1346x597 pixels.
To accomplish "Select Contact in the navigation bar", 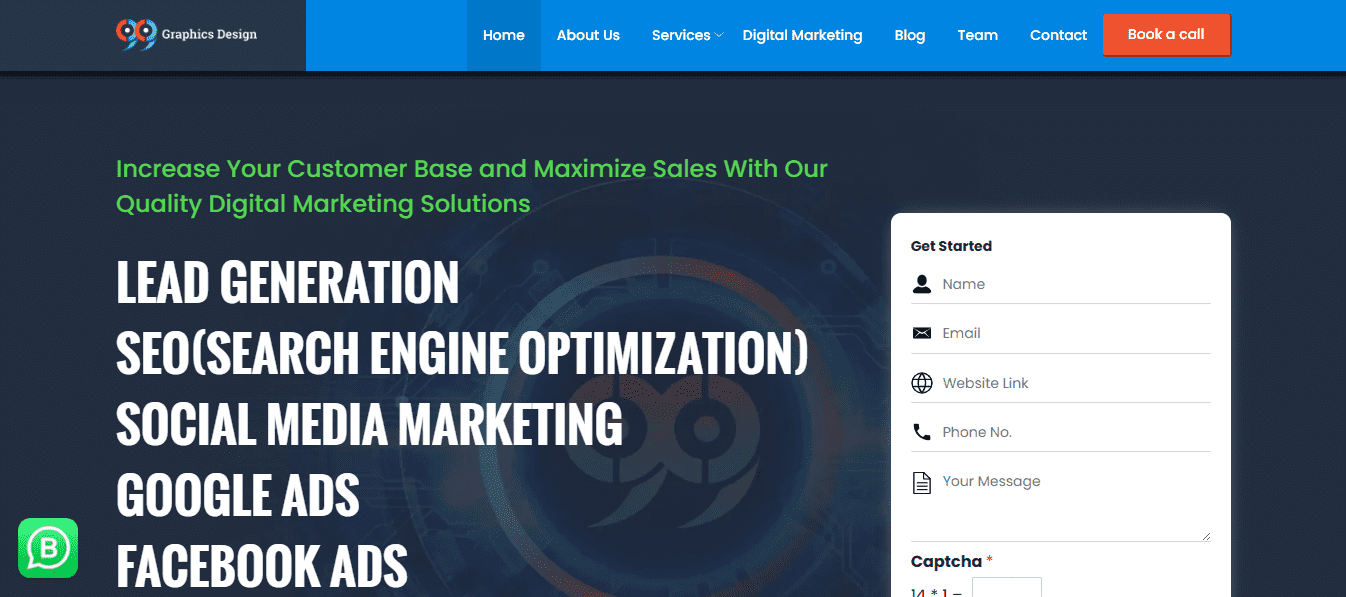I will click(x=1058, y=35).
